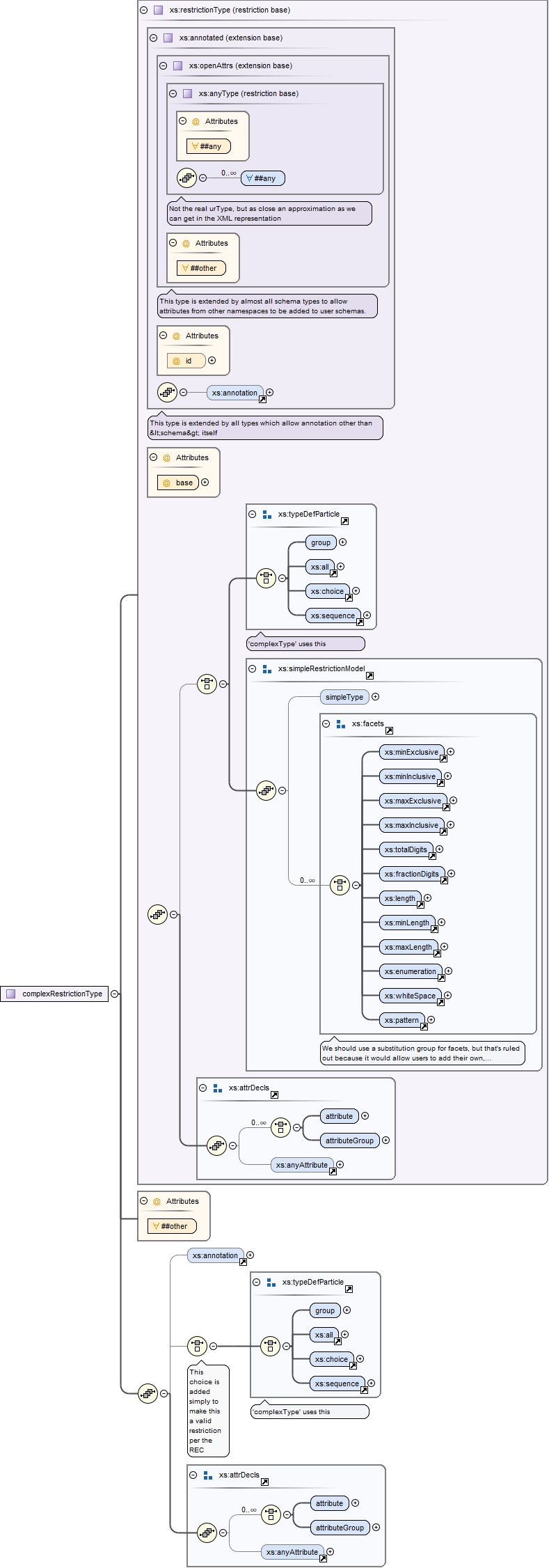Collapse the complexRestrictionType node
This screenshot has height=1568, width=549.
point(115,994)
